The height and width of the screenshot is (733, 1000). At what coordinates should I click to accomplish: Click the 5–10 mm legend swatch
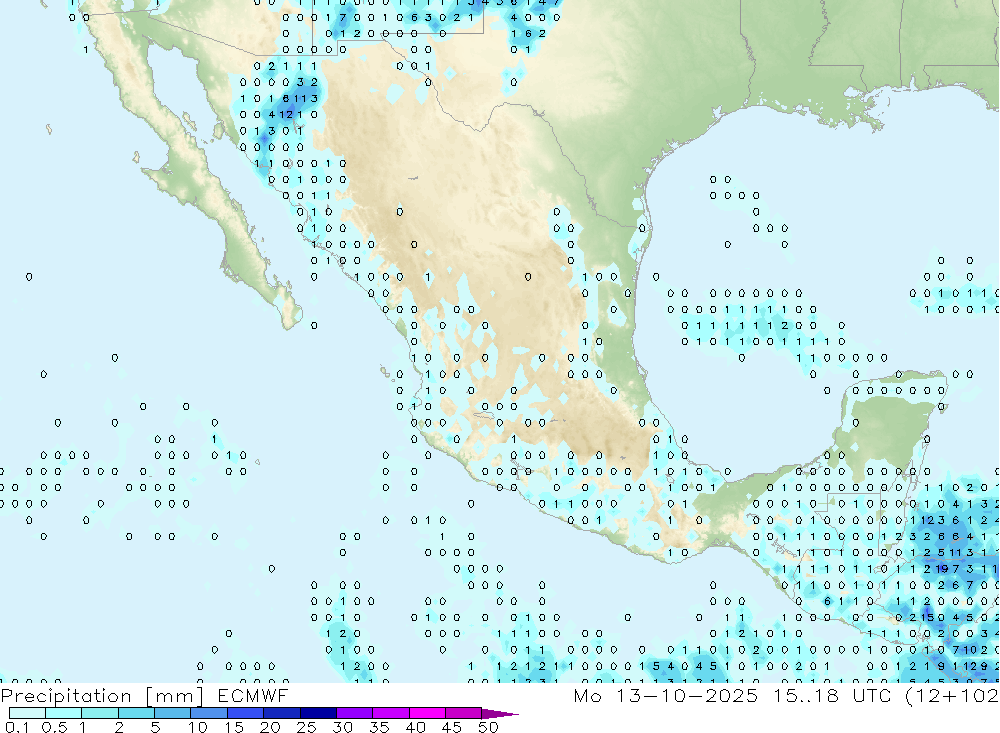click(172, 713)
